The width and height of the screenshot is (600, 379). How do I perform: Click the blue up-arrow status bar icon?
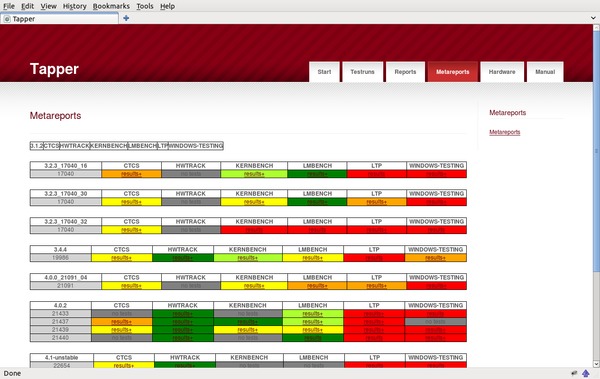click(585, 373)
